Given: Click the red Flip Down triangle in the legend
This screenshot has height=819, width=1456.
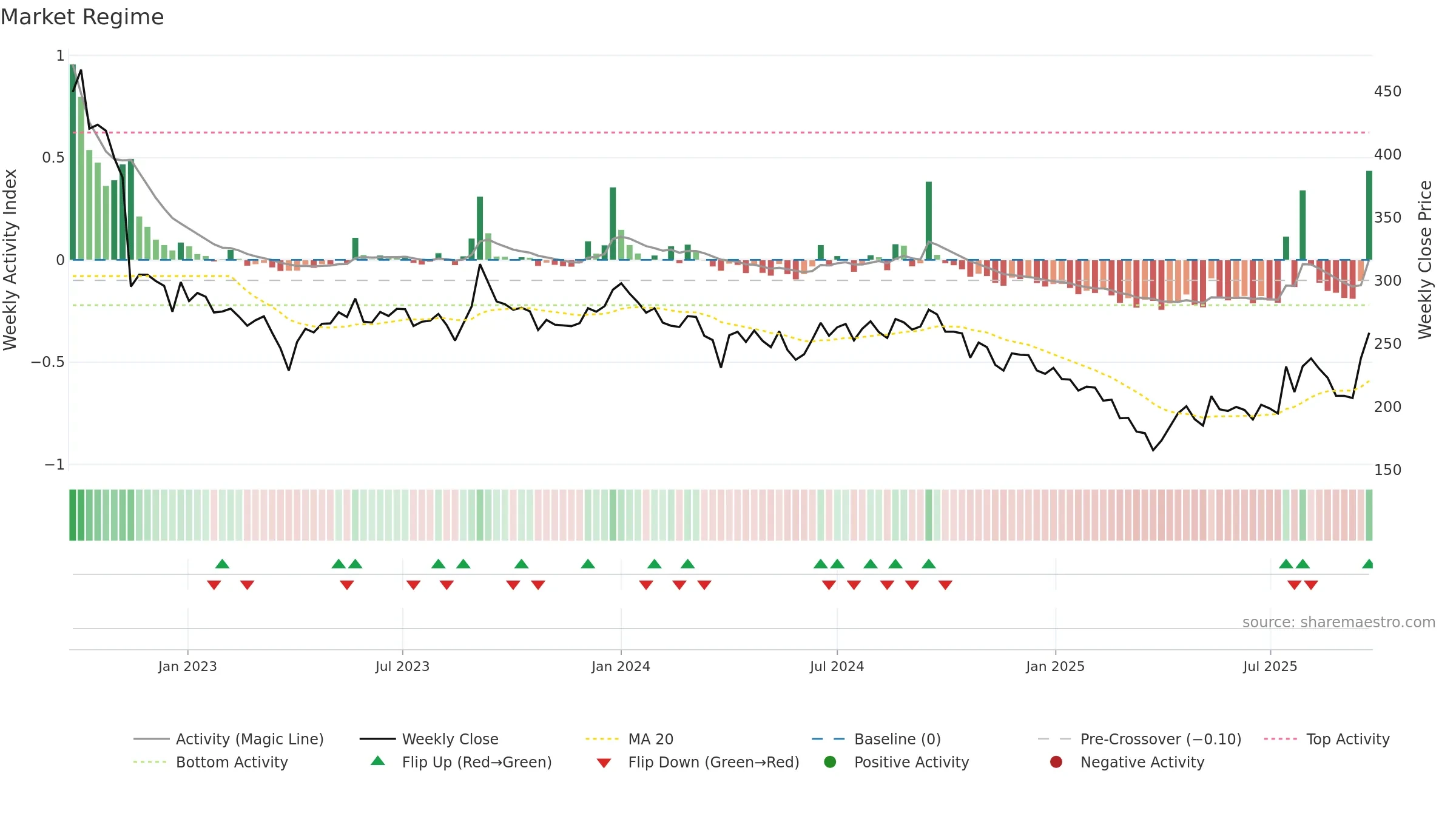Looking at the screenshot, I should click(x=604, y=763).
